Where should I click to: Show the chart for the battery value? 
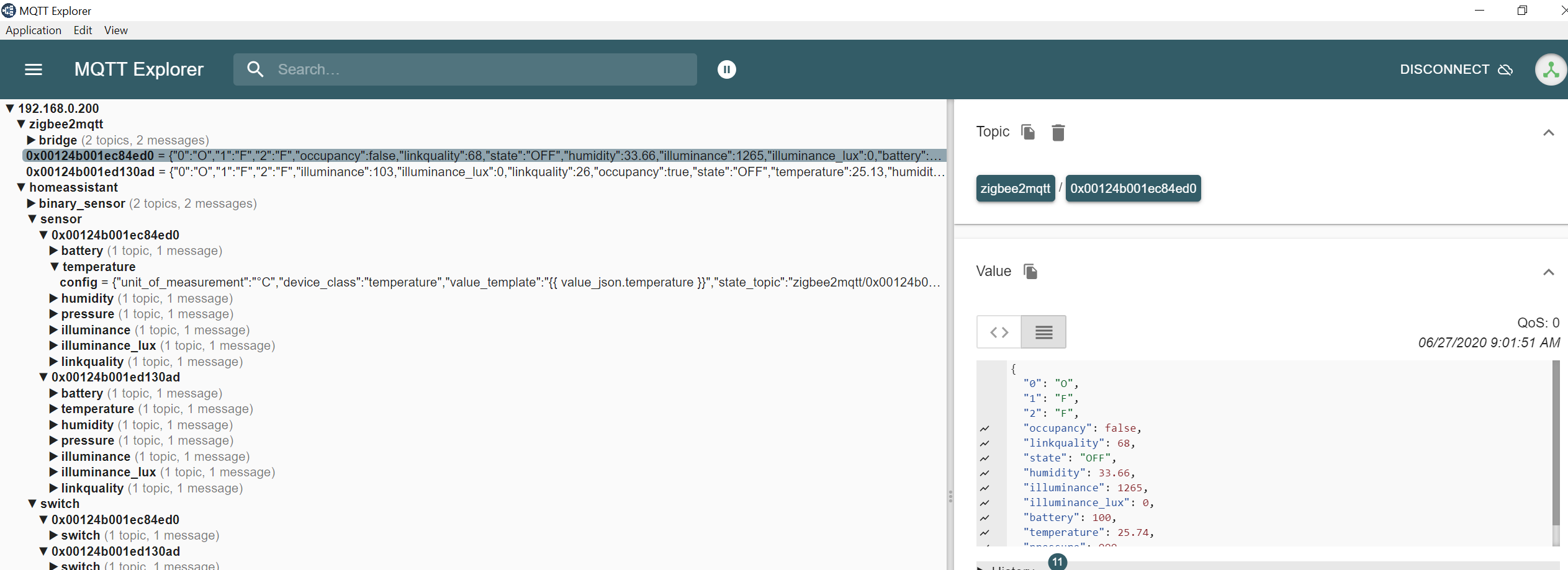coord(985,518)
